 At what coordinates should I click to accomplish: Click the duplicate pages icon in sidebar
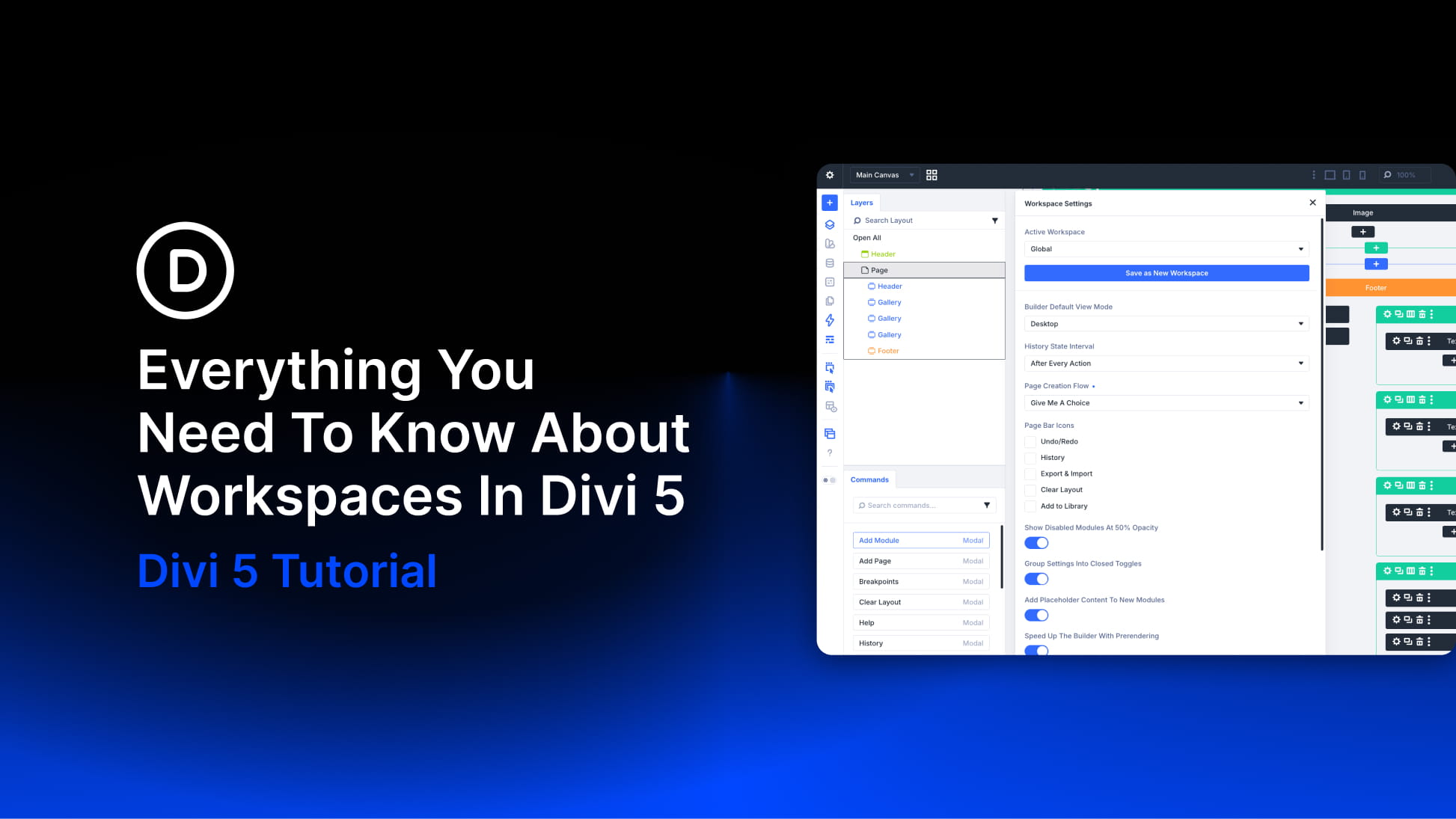point(830,301)
